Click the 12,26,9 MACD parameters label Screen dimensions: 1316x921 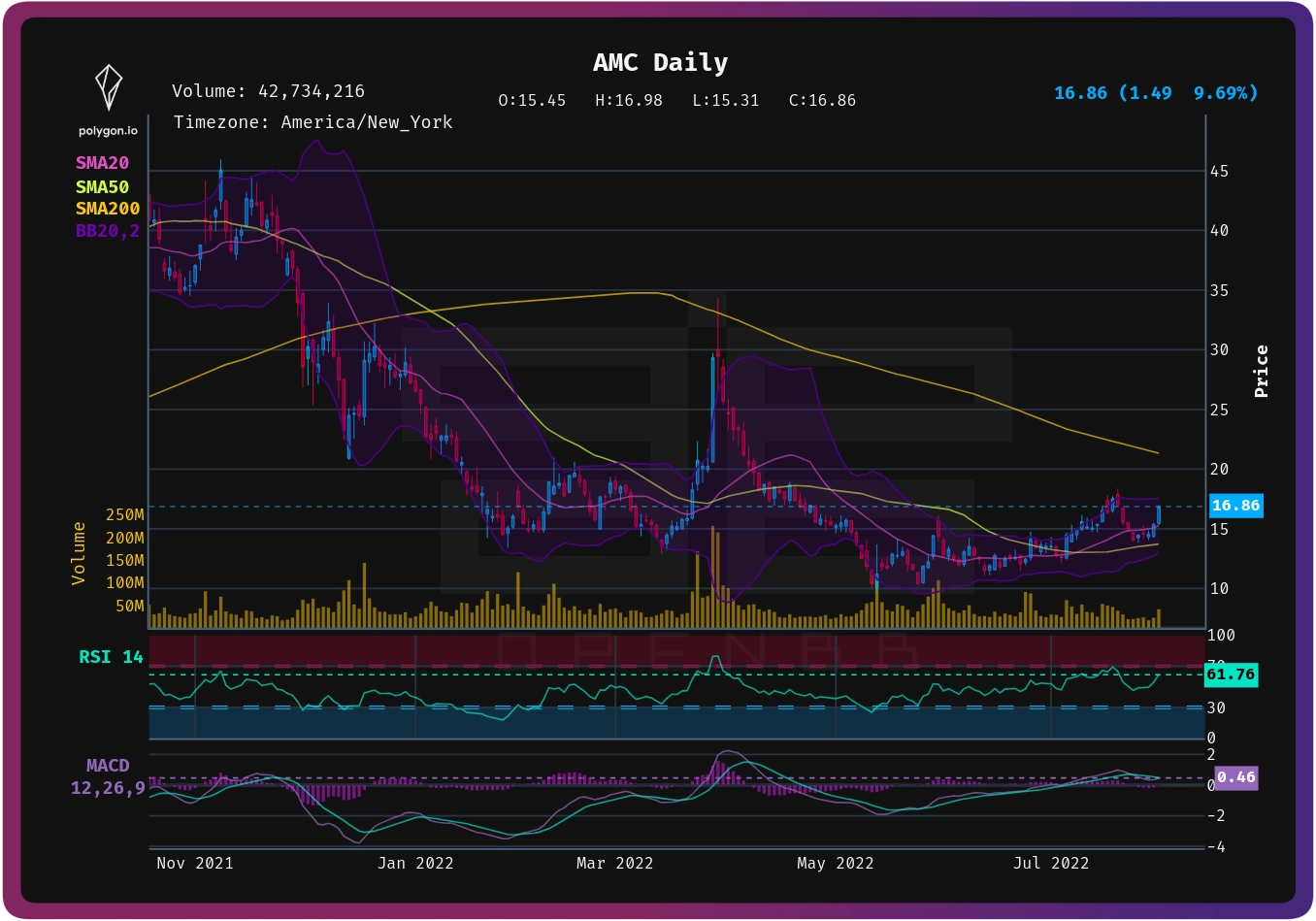(x=108, y=788)
